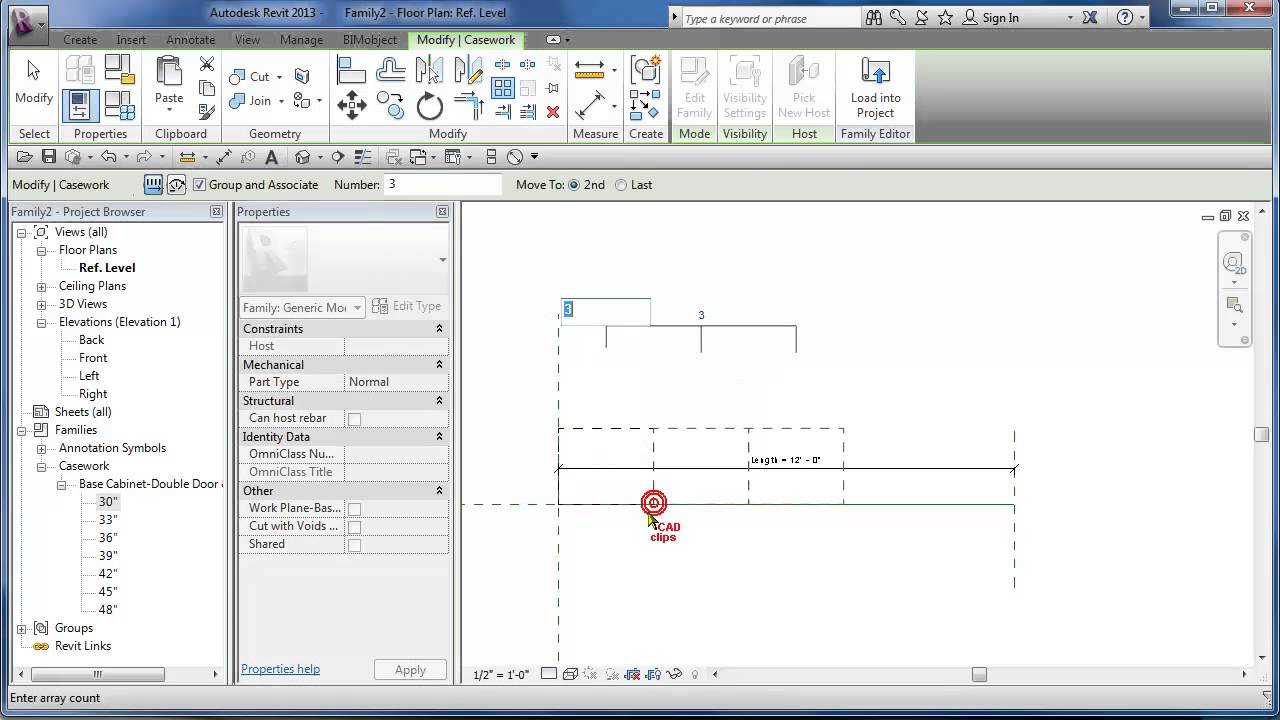Screen dimensions: 1280x720
Task: Click Load into Project button
Action: (875, 88)
